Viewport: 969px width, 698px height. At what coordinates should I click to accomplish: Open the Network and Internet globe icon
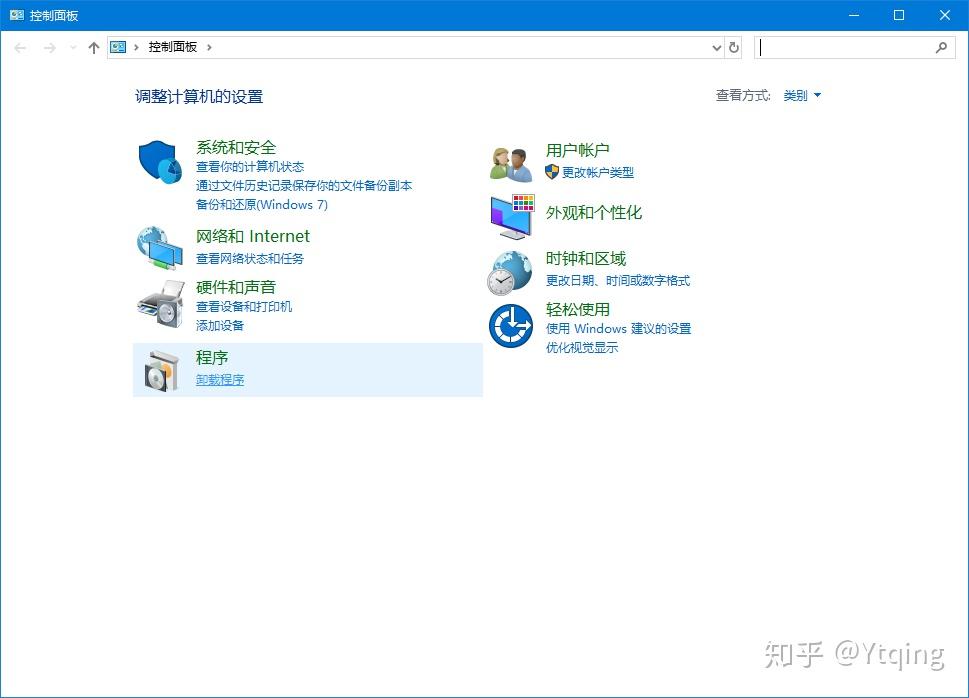(160, 248)
